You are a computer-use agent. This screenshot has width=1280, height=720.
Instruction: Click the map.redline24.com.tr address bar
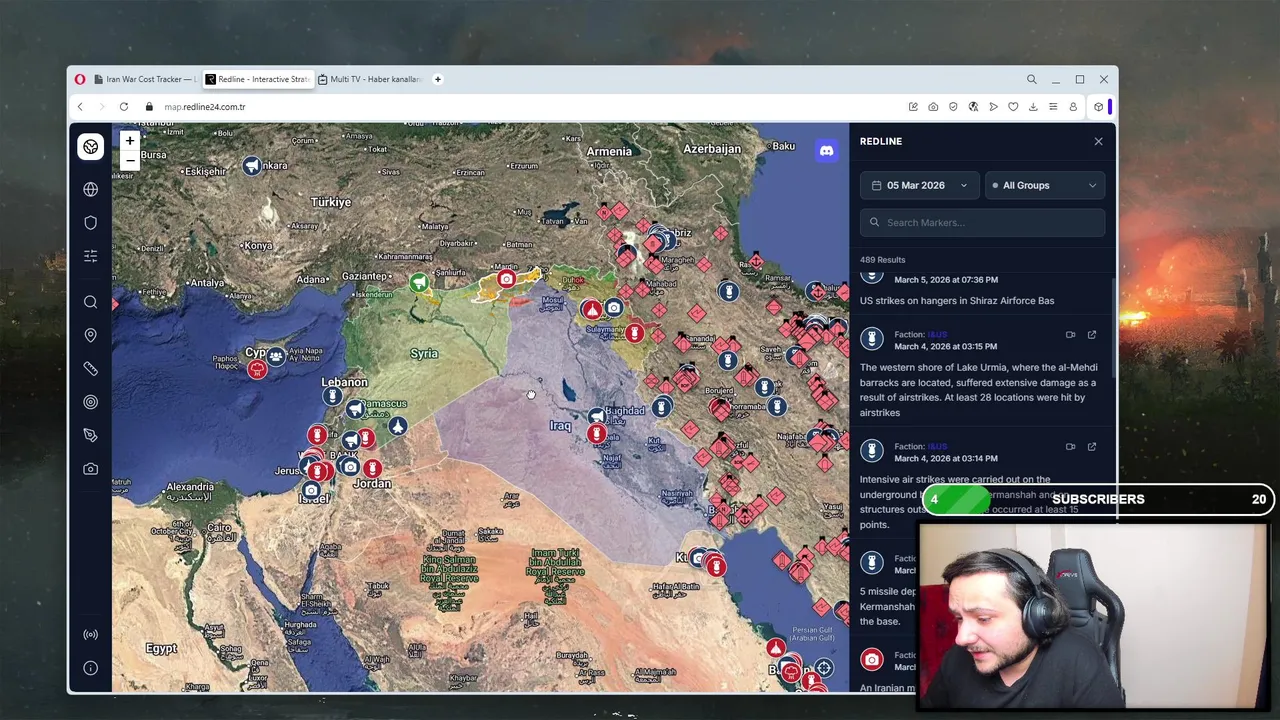click(205, 107)
